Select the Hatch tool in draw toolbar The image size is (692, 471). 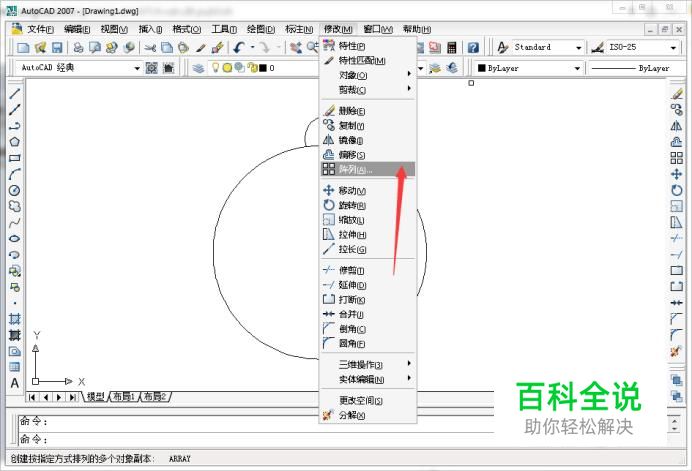(15, 319)
